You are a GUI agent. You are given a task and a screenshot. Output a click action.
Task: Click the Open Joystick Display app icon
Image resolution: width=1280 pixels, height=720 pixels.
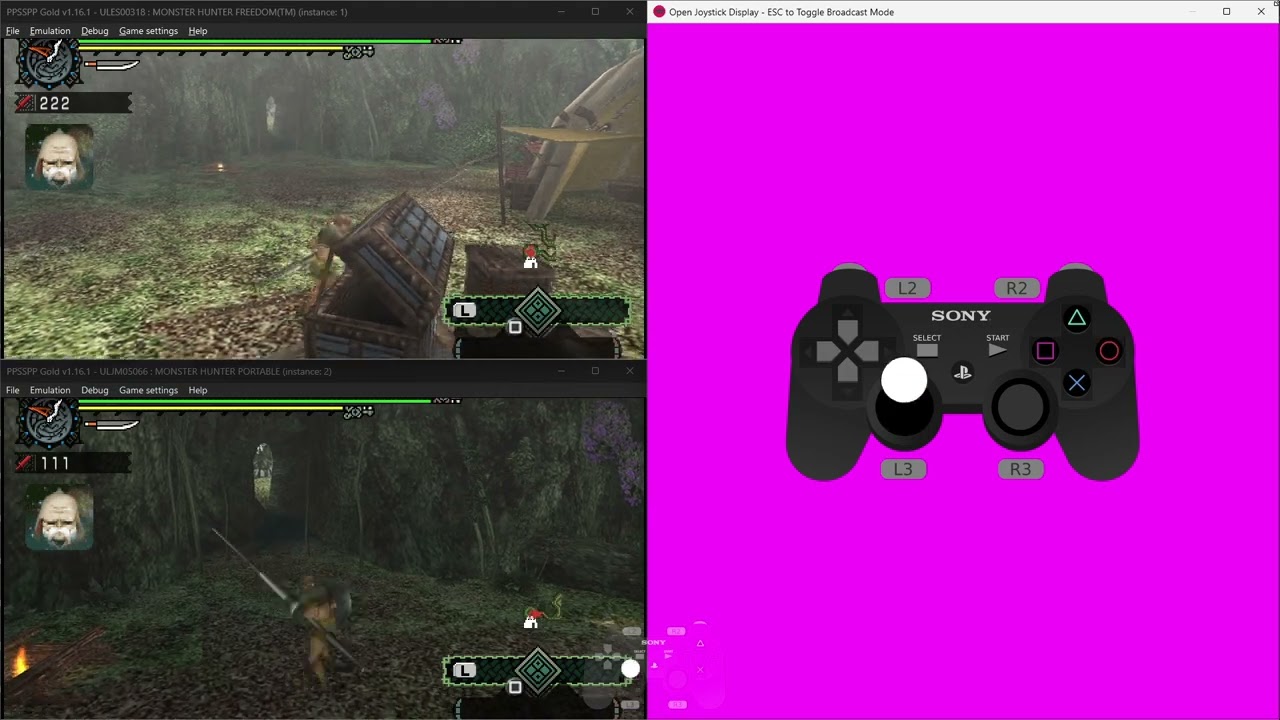(x=659, y=12)
